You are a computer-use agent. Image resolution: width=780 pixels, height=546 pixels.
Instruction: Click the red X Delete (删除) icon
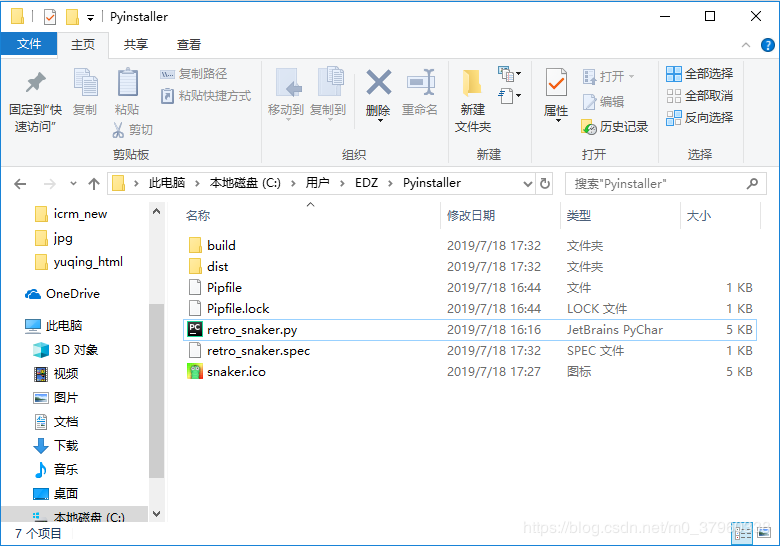(379, 83)
